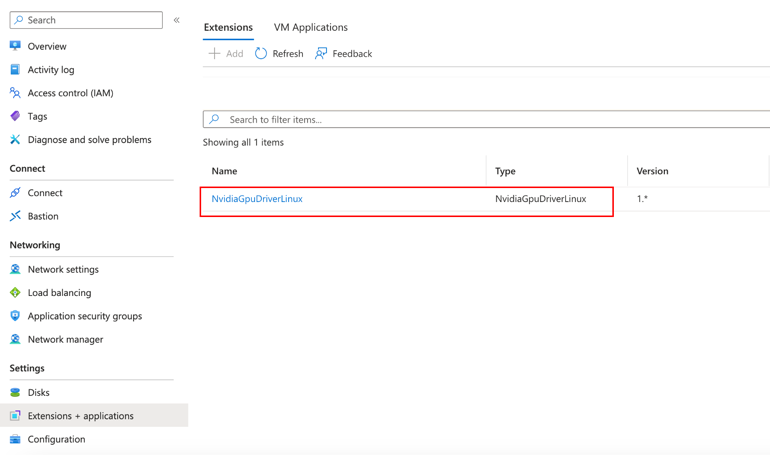Click the Network manager icon

[15, 339]
